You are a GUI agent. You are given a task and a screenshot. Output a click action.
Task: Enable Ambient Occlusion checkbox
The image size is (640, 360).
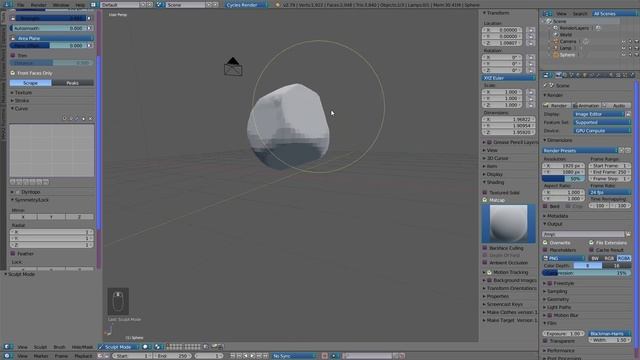(485, 262)
